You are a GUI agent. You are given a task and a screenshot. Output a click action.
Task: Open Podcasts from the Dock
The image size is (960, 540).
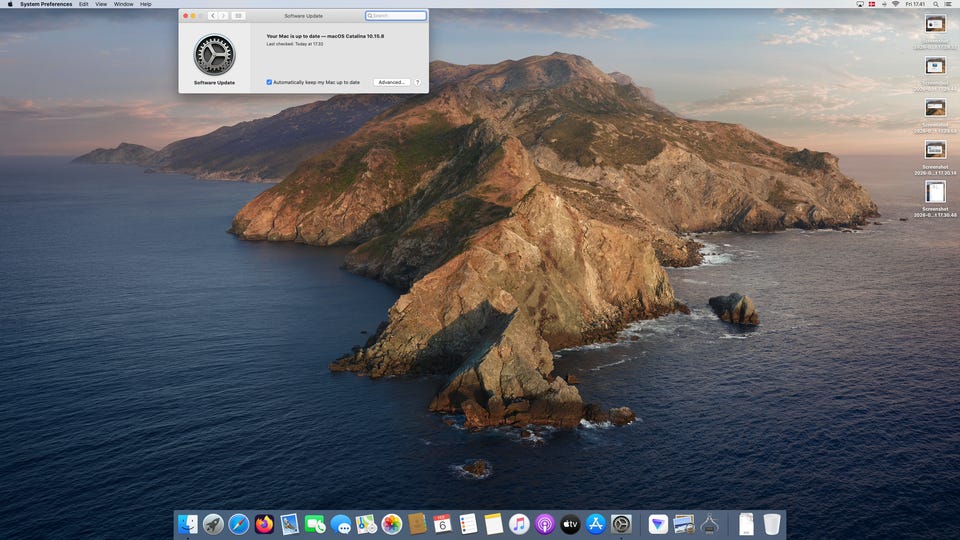(544, 524)
